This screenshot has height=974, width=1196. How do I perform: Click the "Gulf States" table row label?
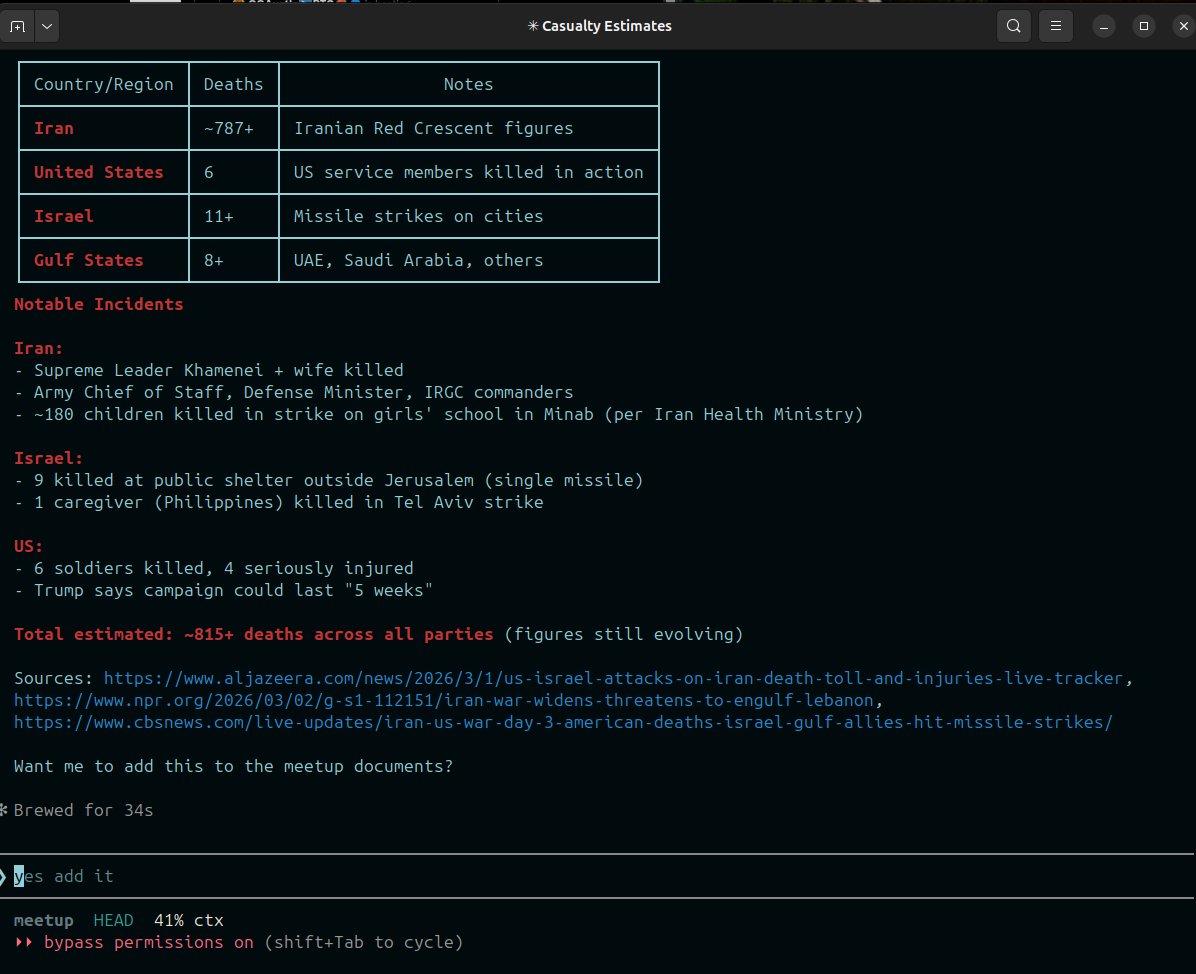coord(88,260)
